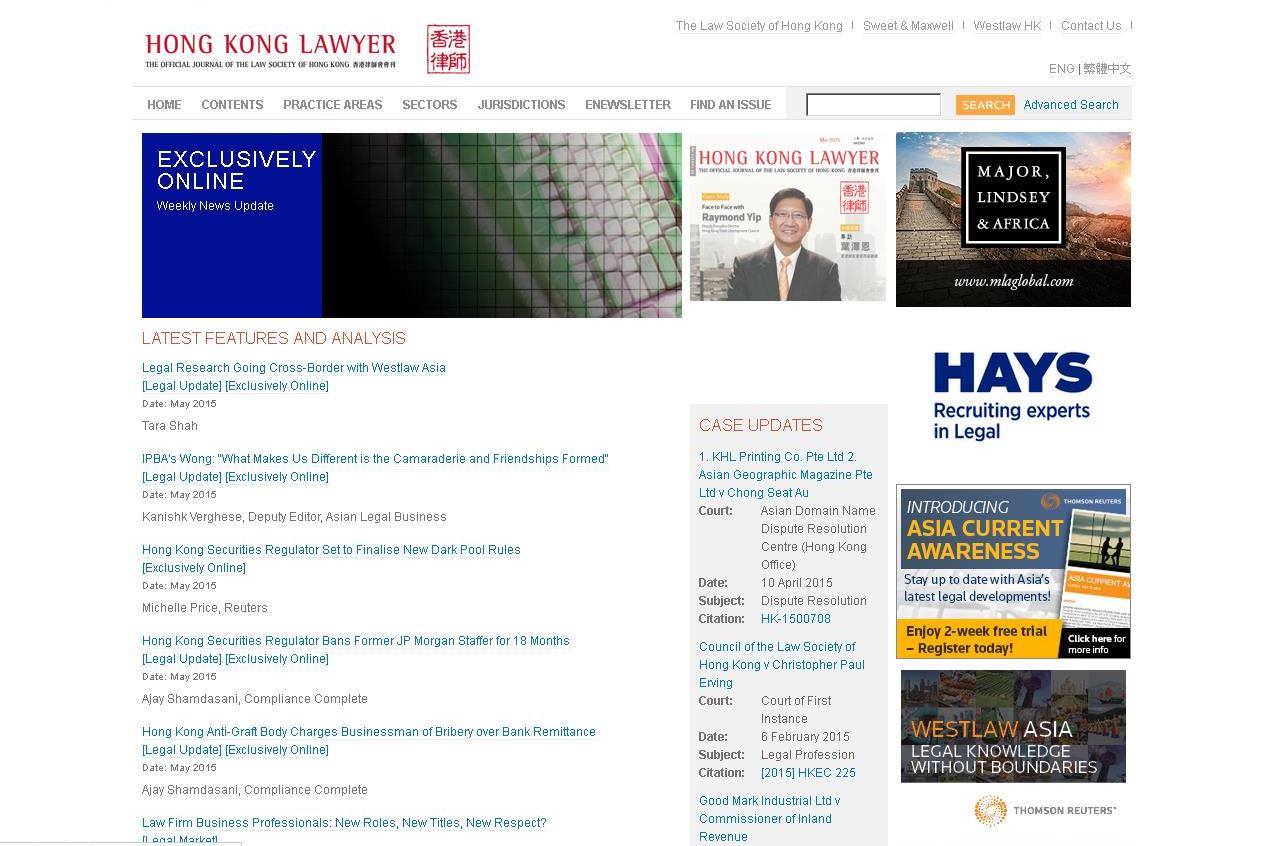
Task: Click the search text field
Action: (873, 105)
